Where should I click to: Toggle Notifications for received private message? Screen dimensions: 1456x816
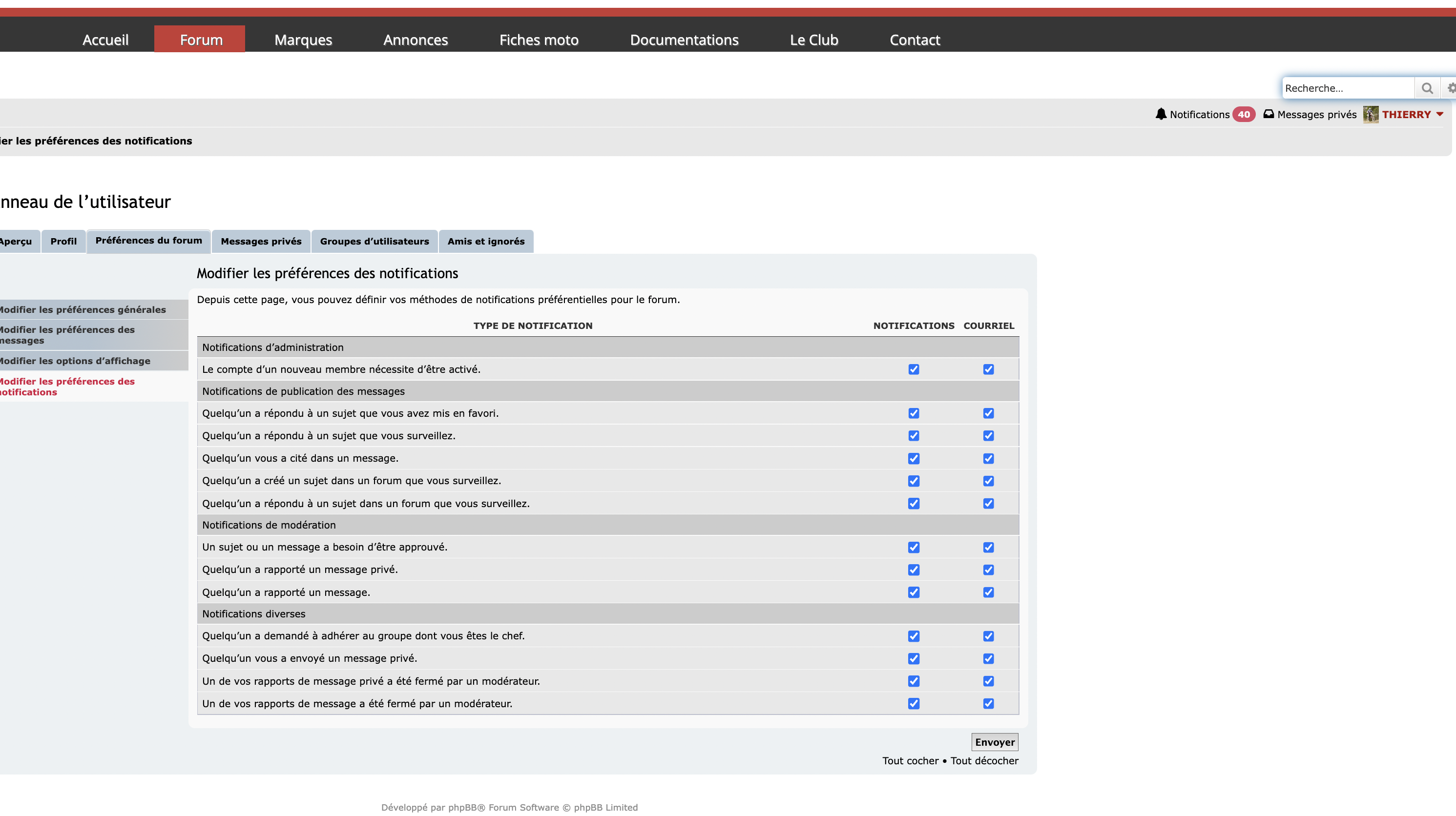tap(914, 658)
